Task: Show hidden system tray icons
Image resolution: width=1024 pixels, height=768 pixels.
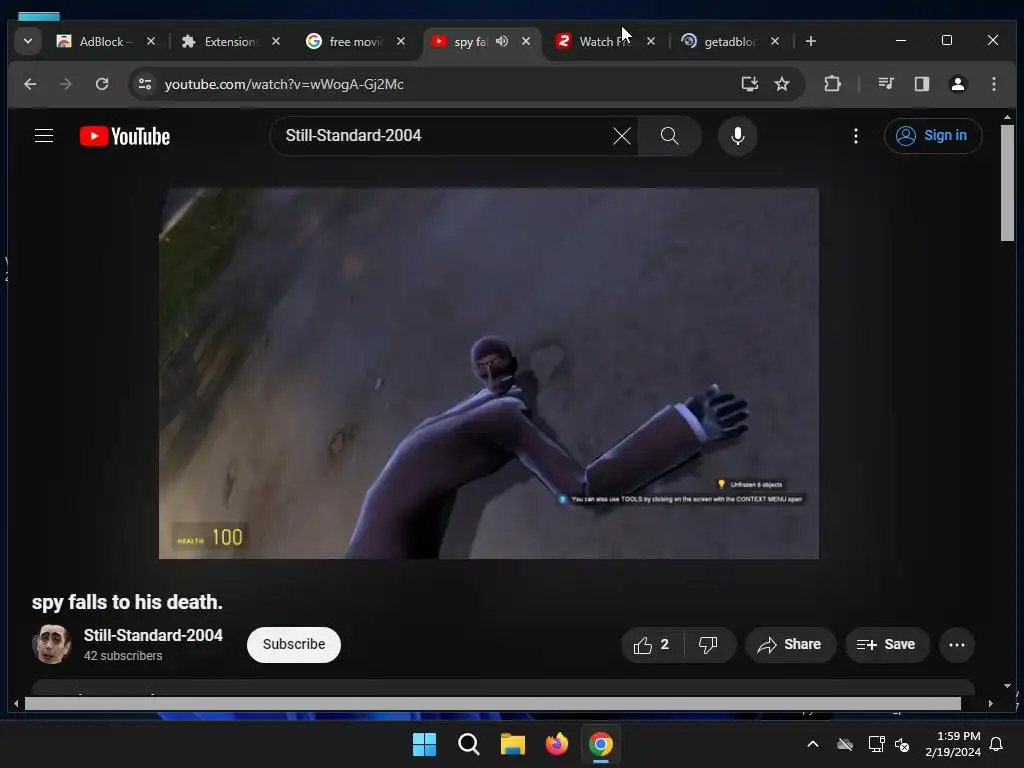Action: [813, 744]
